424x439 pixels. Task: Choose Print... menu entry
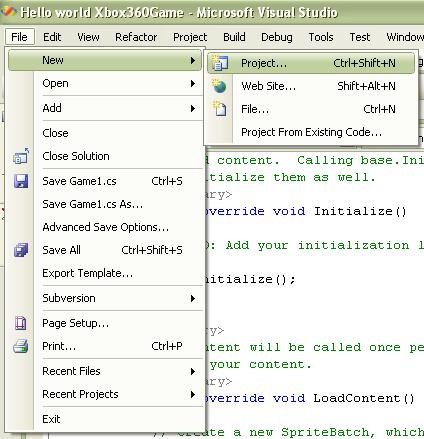105,346
